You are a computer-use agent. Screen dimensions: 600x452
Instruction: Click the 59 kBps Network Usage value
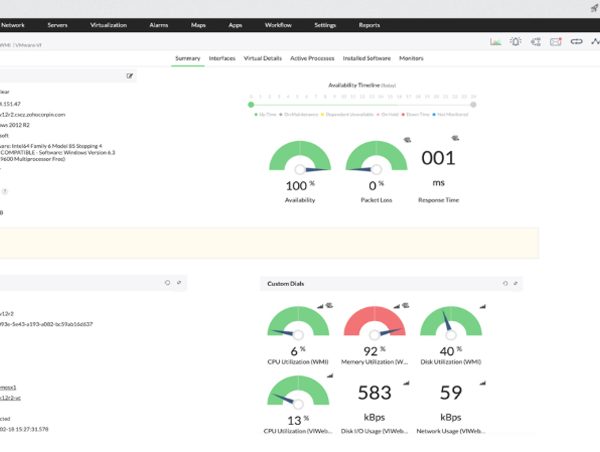(451, 393)
